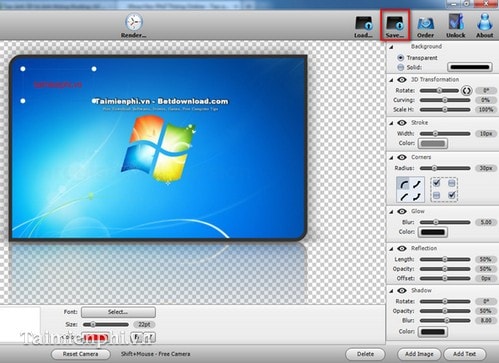Image resolution: width=499 pixels, height=363 pixels.
Task: Select the Solid background radio button
Action: click(400, 67)
